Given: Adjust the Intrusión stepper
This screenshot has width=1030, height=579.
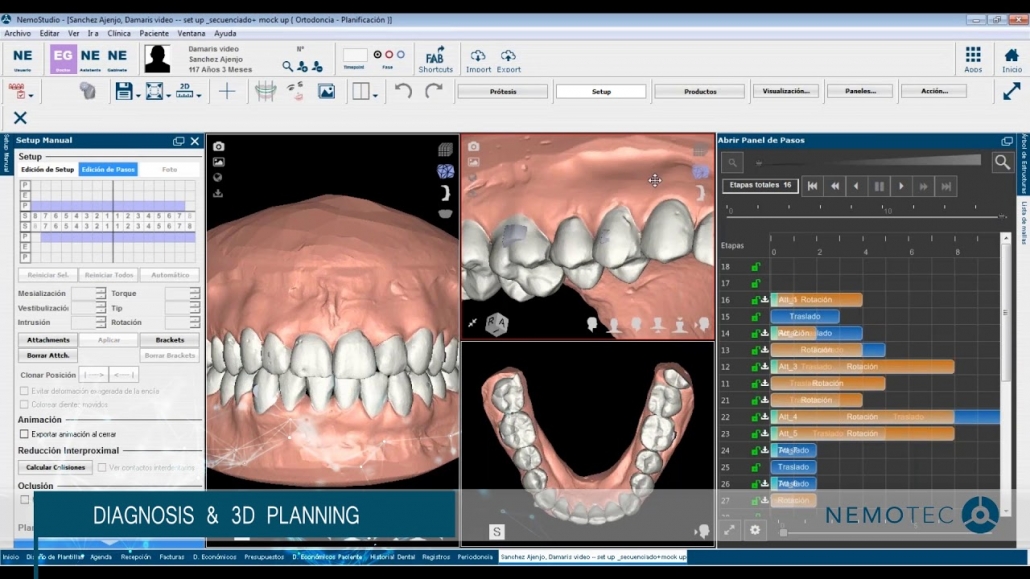Looking at the screenshot, I should tap(101, 322).
